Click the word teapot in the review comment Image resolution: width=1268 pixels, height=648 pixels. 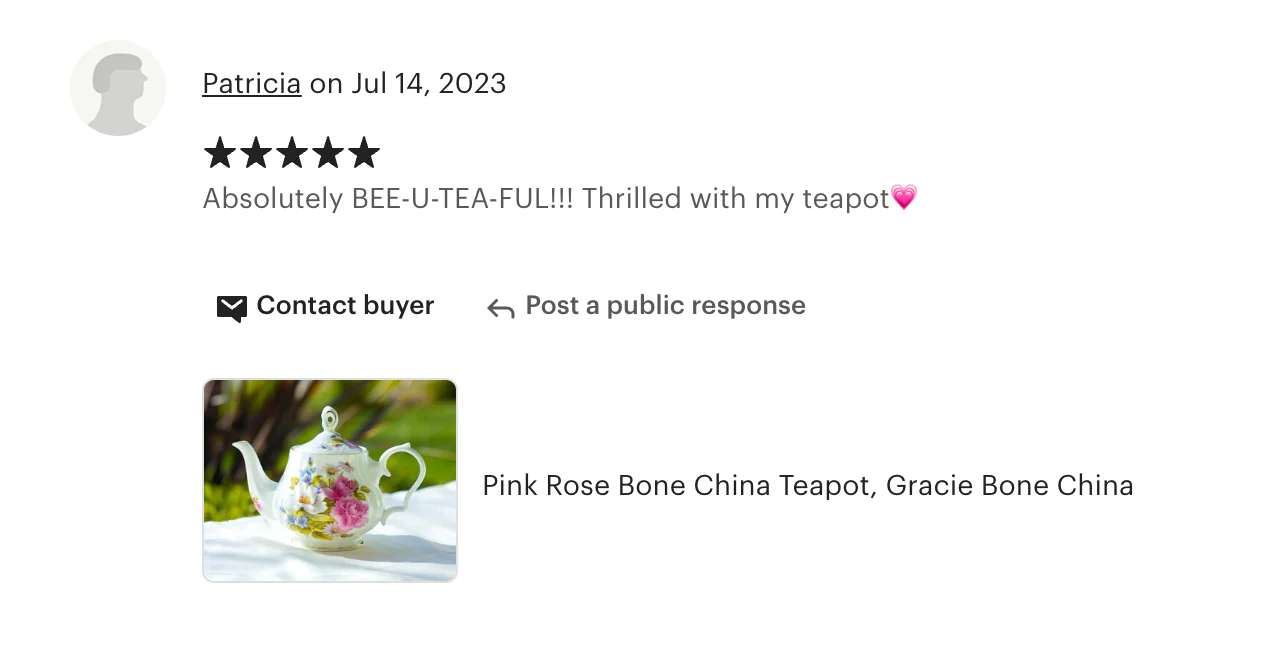click(x=846, y=198)
